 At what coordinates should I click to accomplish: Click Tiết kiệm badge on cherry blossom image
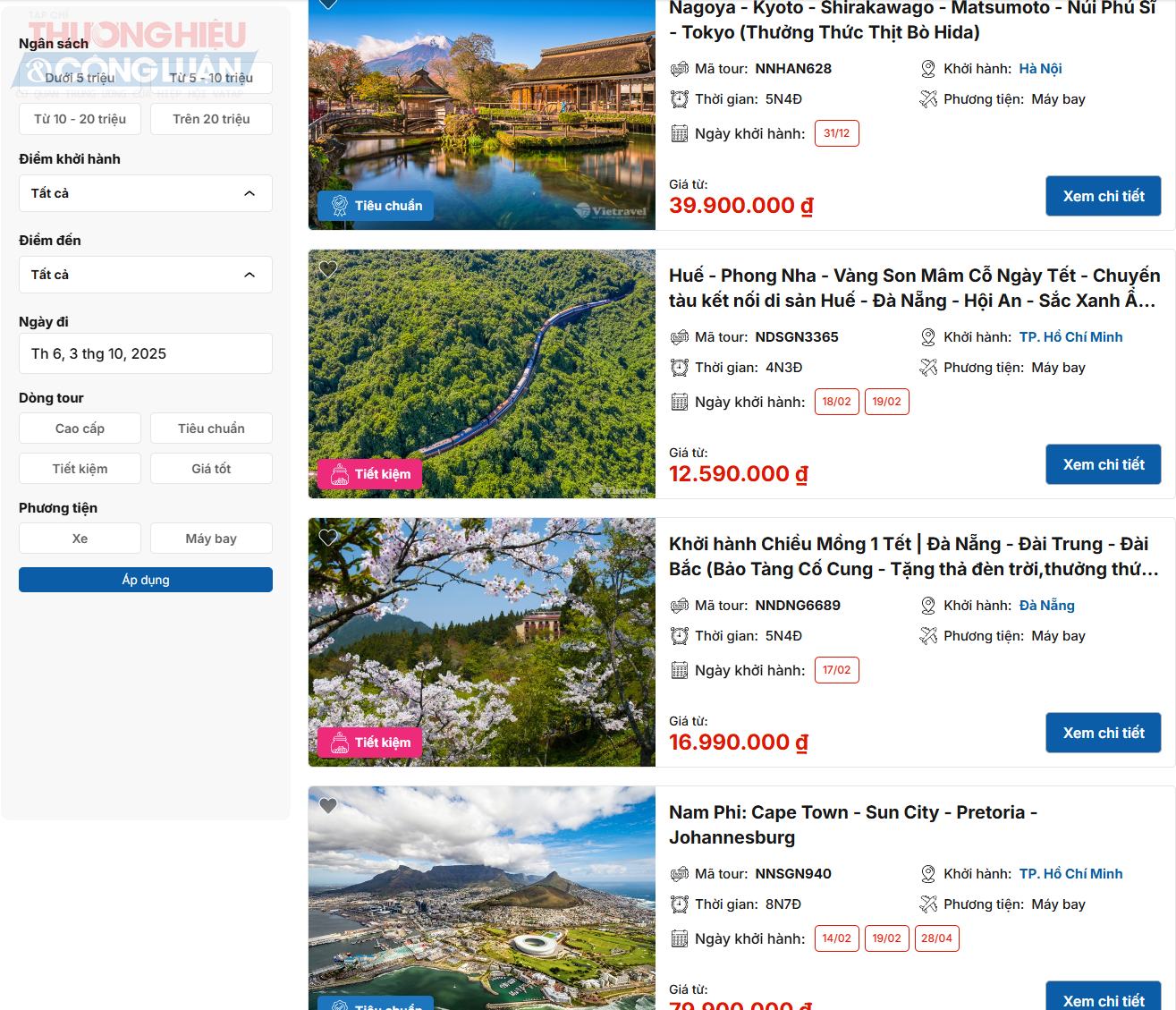pyautogui.click(x=369, y=743)
